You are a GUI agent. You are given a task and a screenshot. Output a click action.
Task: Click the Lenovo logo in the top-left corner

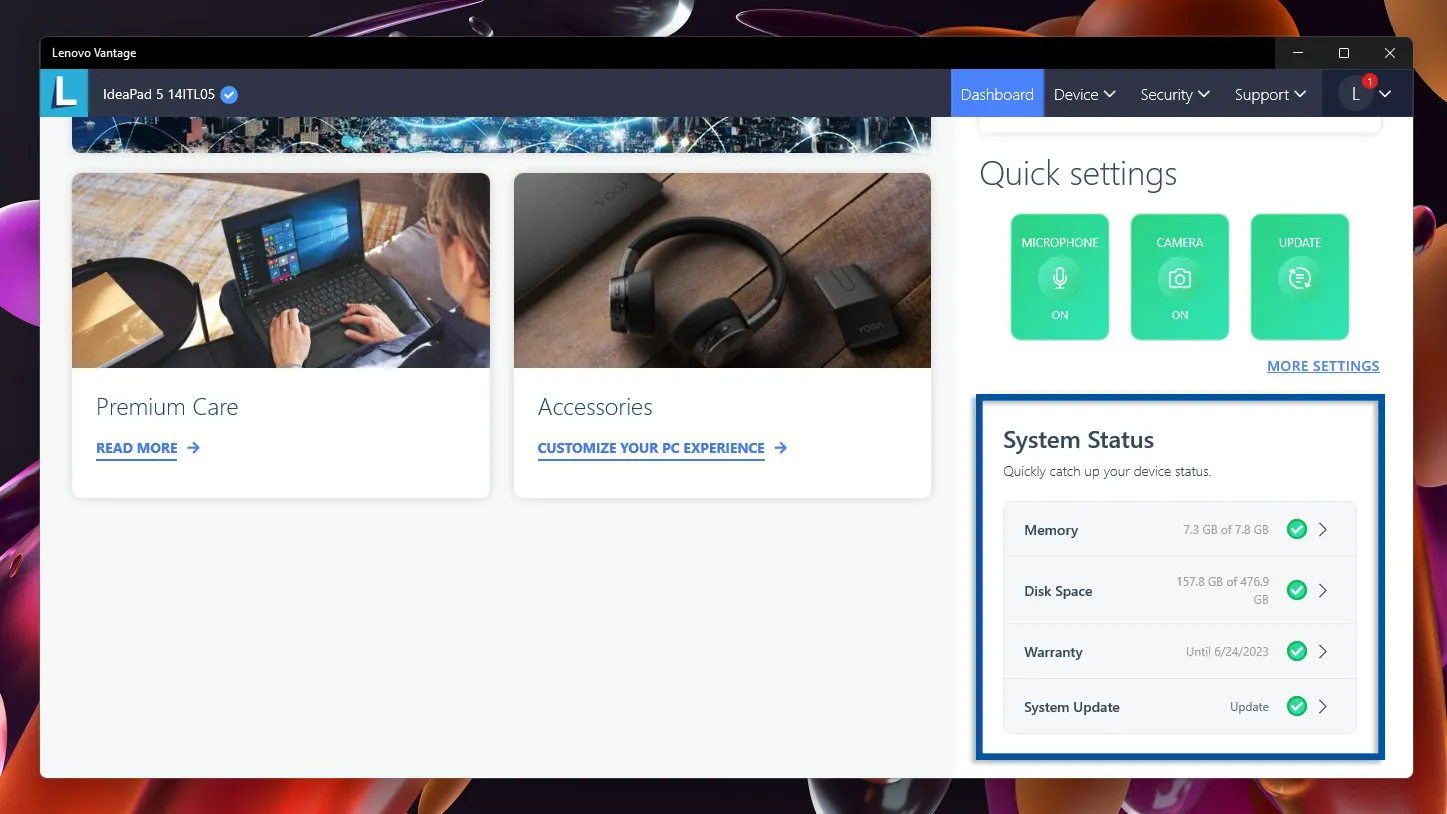point(63,93)
